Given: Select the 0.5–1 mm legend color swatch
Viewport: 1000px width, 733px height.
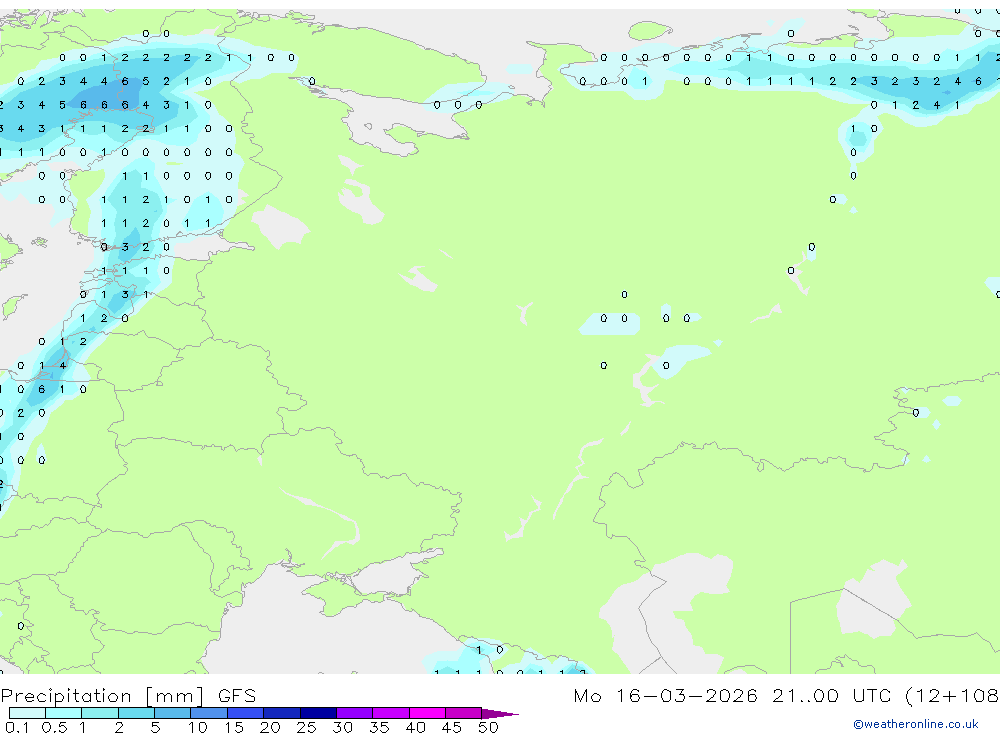Looking at the screenshot, I should 63,713.
